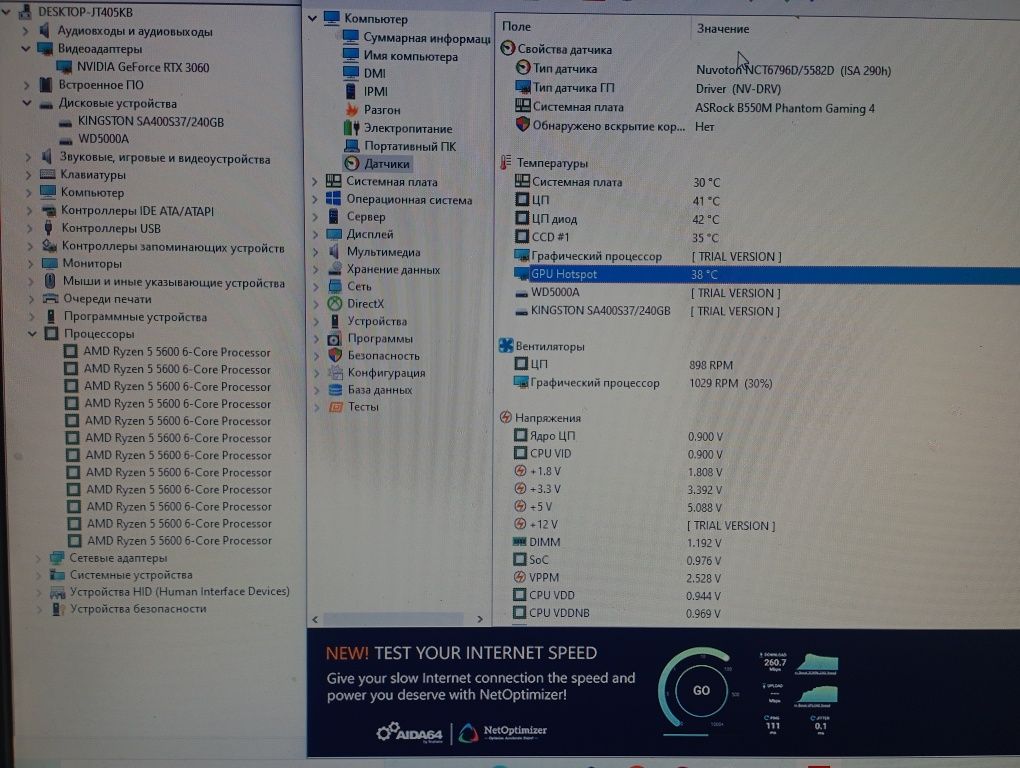Click the Напряжения voltage icon
Viewport: 1020px width, 768px height.
pyautogui.click(x=505, y=417)
